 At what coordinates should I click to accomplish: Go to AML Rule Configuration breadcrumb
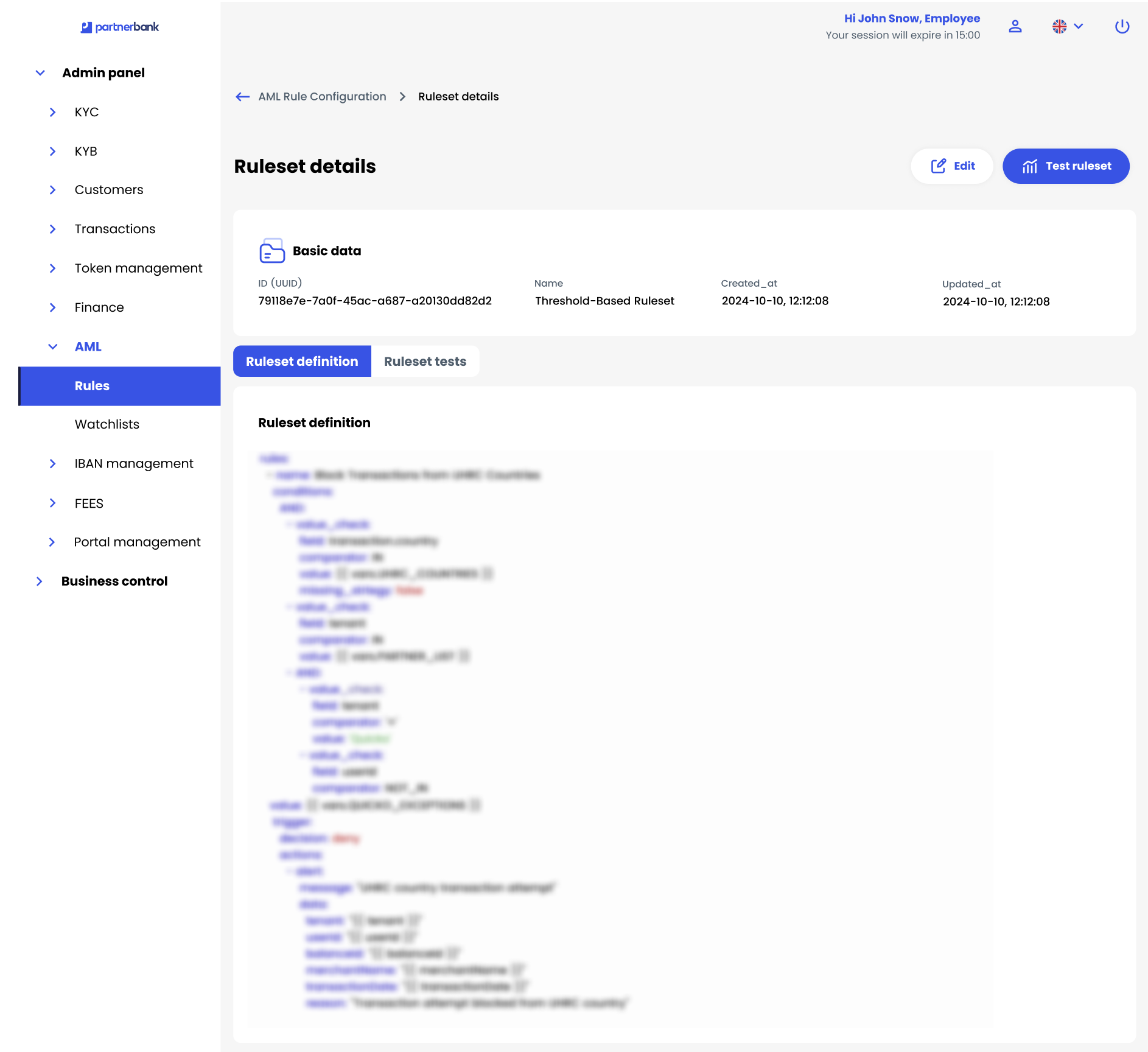[x=322, y=97]
